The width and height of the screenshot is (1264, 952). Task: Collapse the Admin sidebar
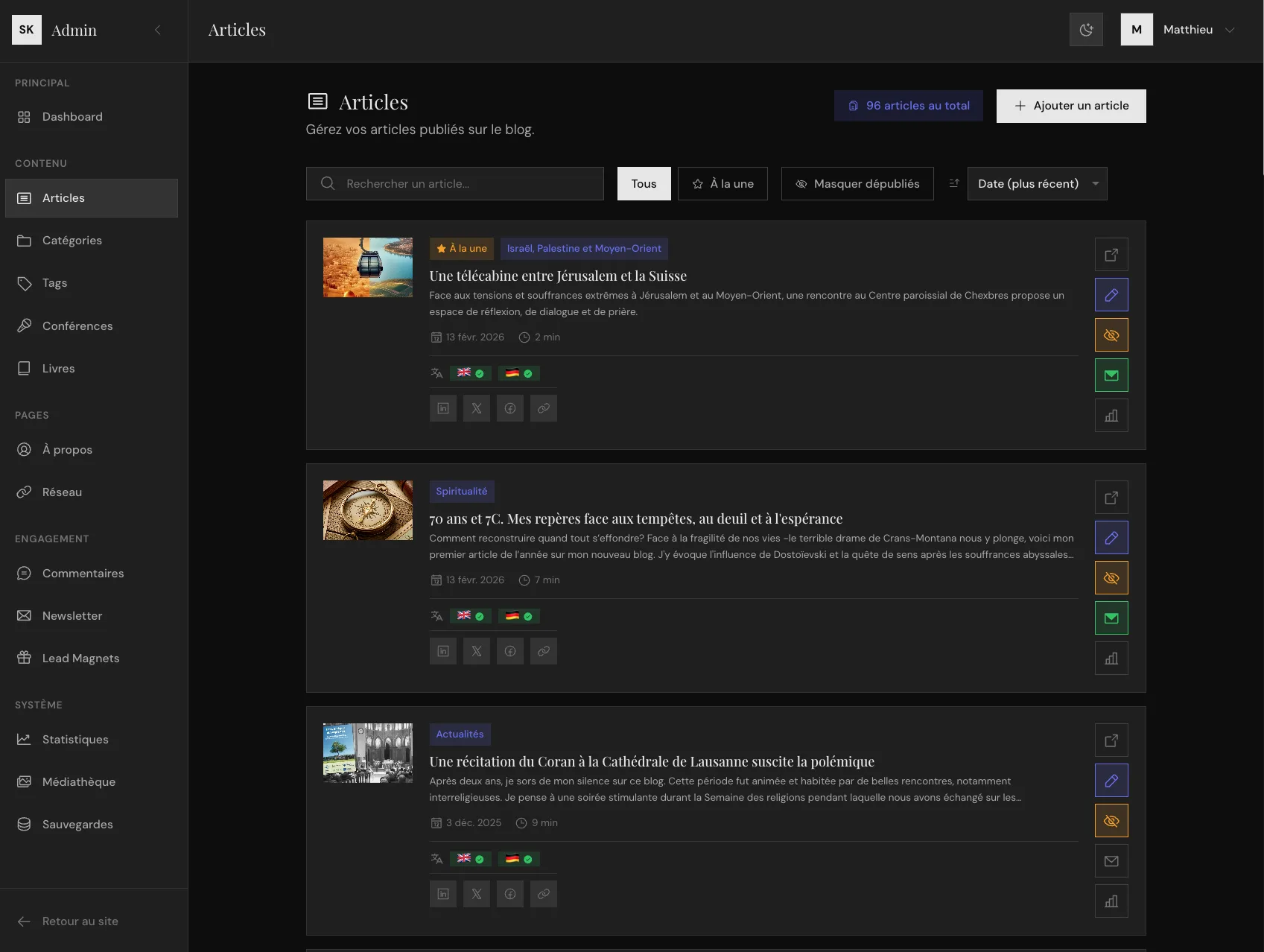pos(157,30)
